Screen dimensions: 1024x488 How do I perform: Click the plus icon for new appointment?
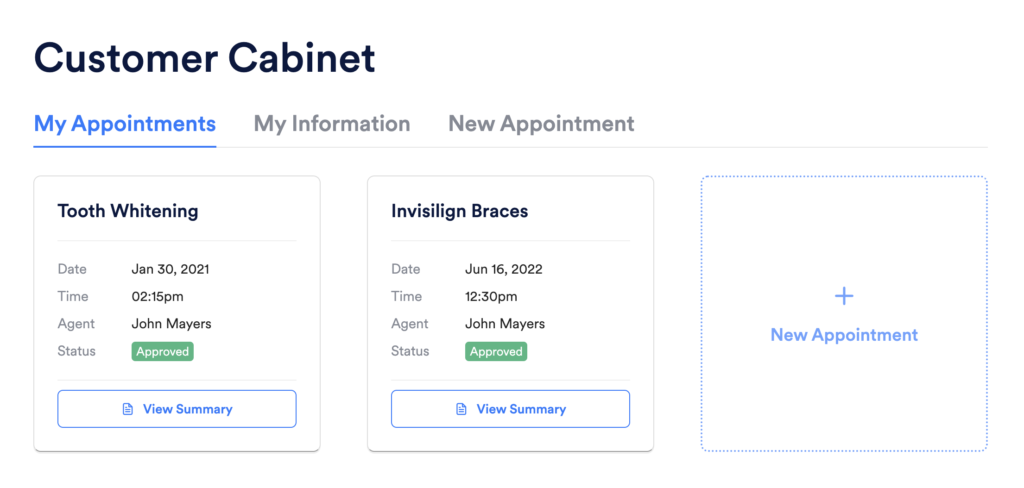[844, 296]
